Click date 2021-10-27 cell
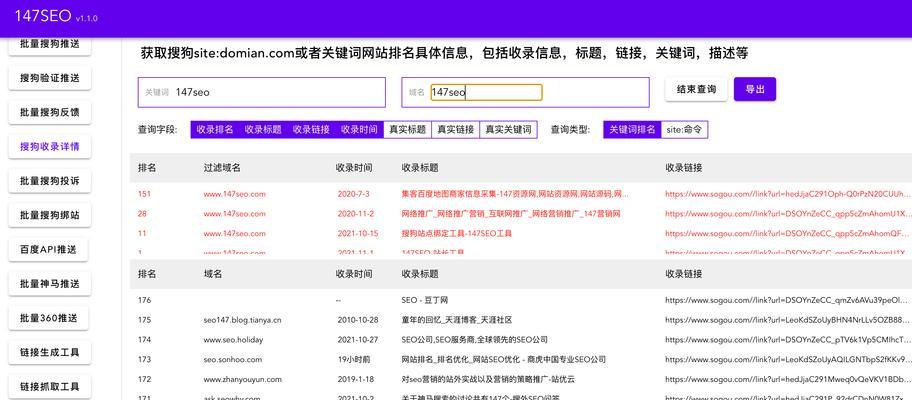Viewport: 912px width, 400px height. tap(358, 340)
